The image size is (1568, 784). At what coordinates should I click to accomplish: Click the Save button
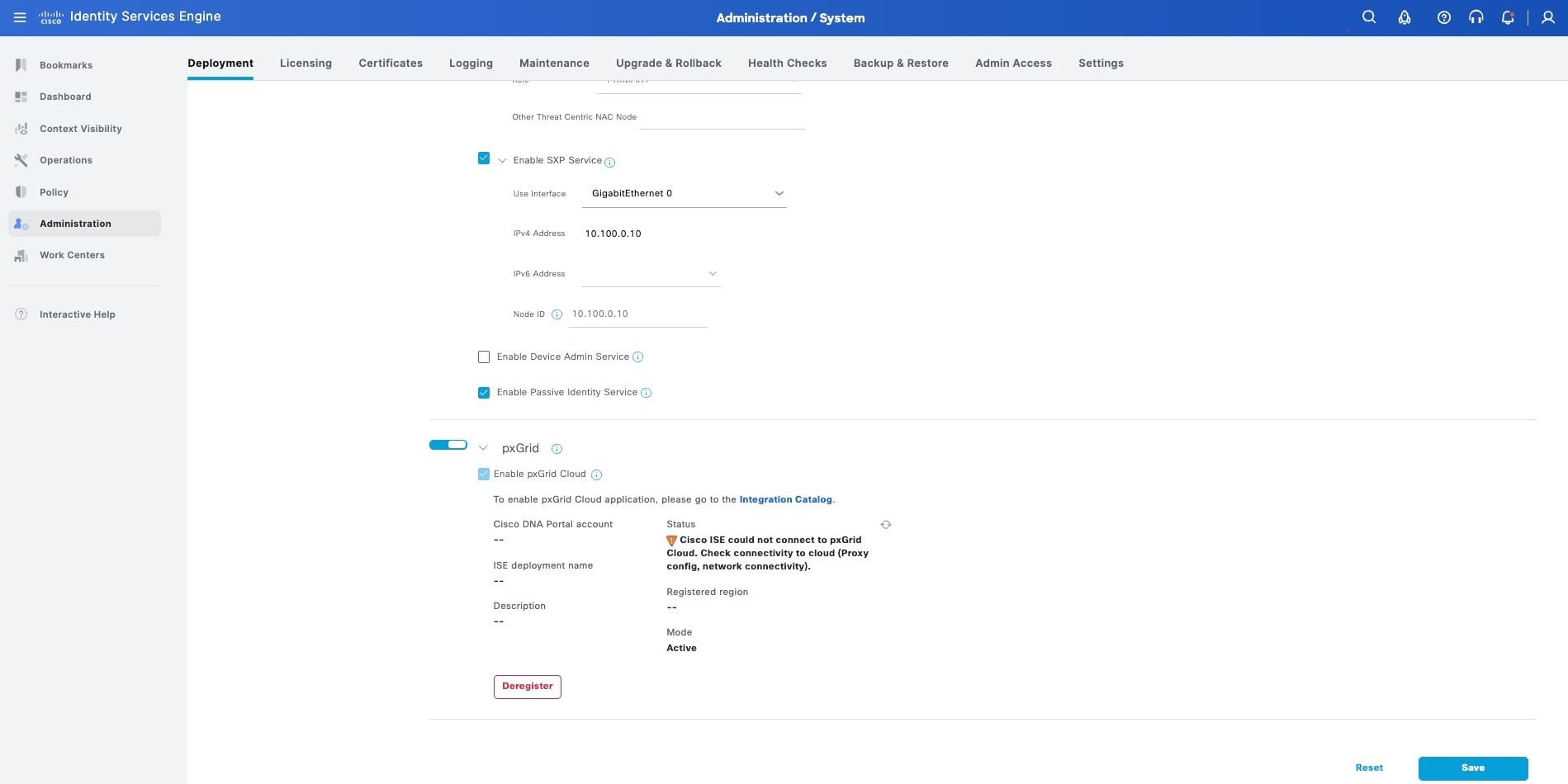point(1473,768)
